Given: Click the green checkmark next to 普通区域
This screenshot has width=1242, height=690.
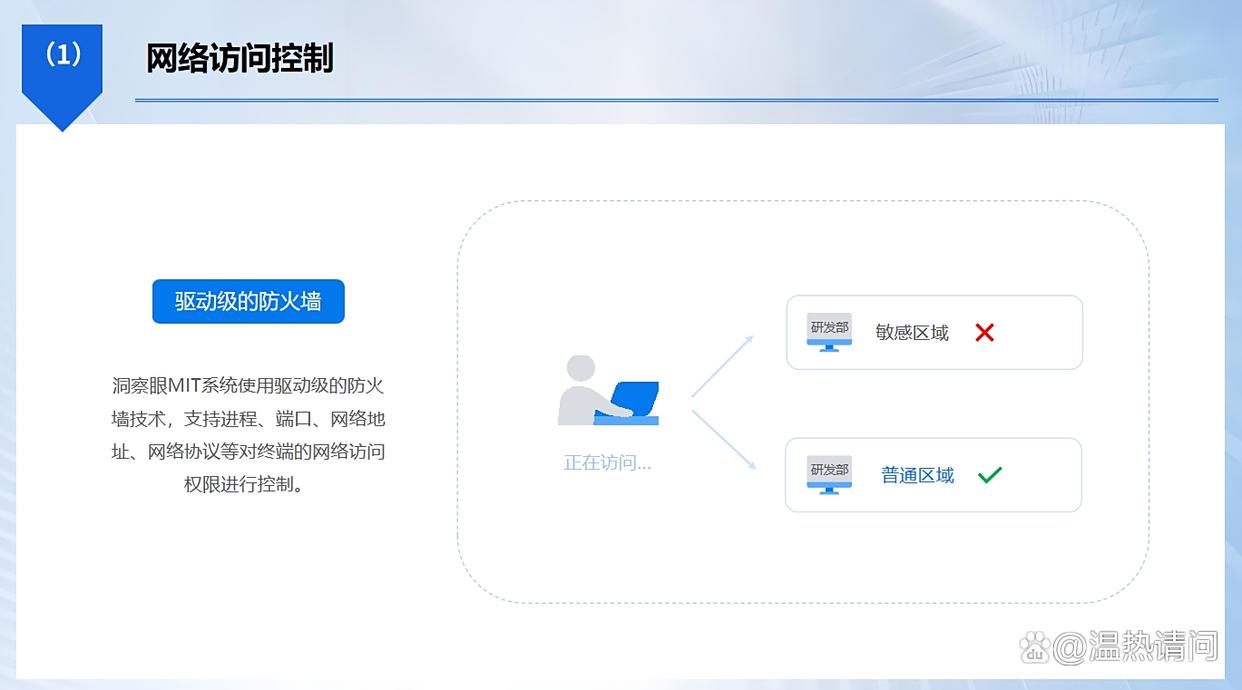Looking at the screenshot, I should click(x=990, y=475).
